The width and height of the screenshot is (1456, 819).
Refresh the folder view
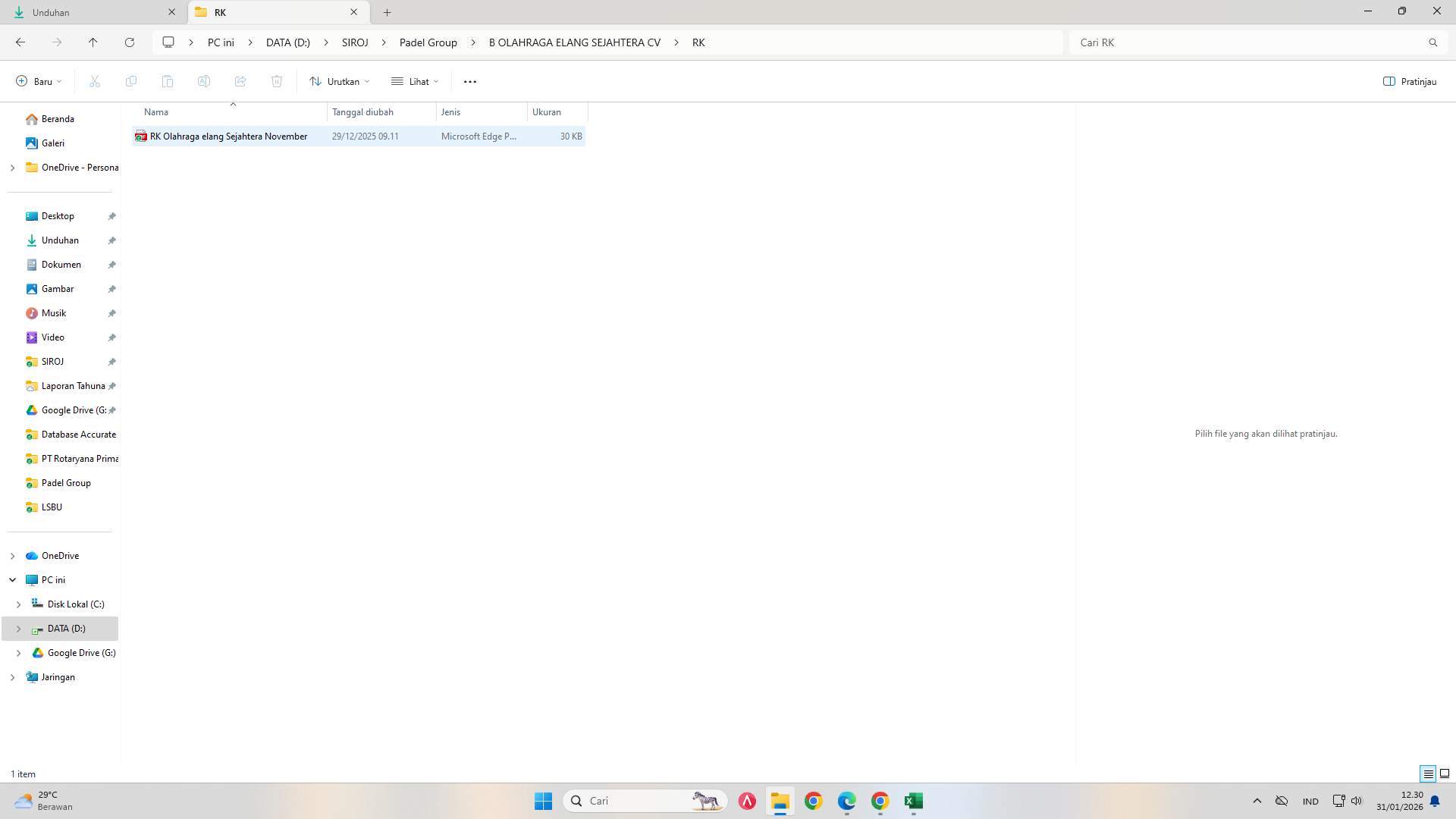[129, 42]
